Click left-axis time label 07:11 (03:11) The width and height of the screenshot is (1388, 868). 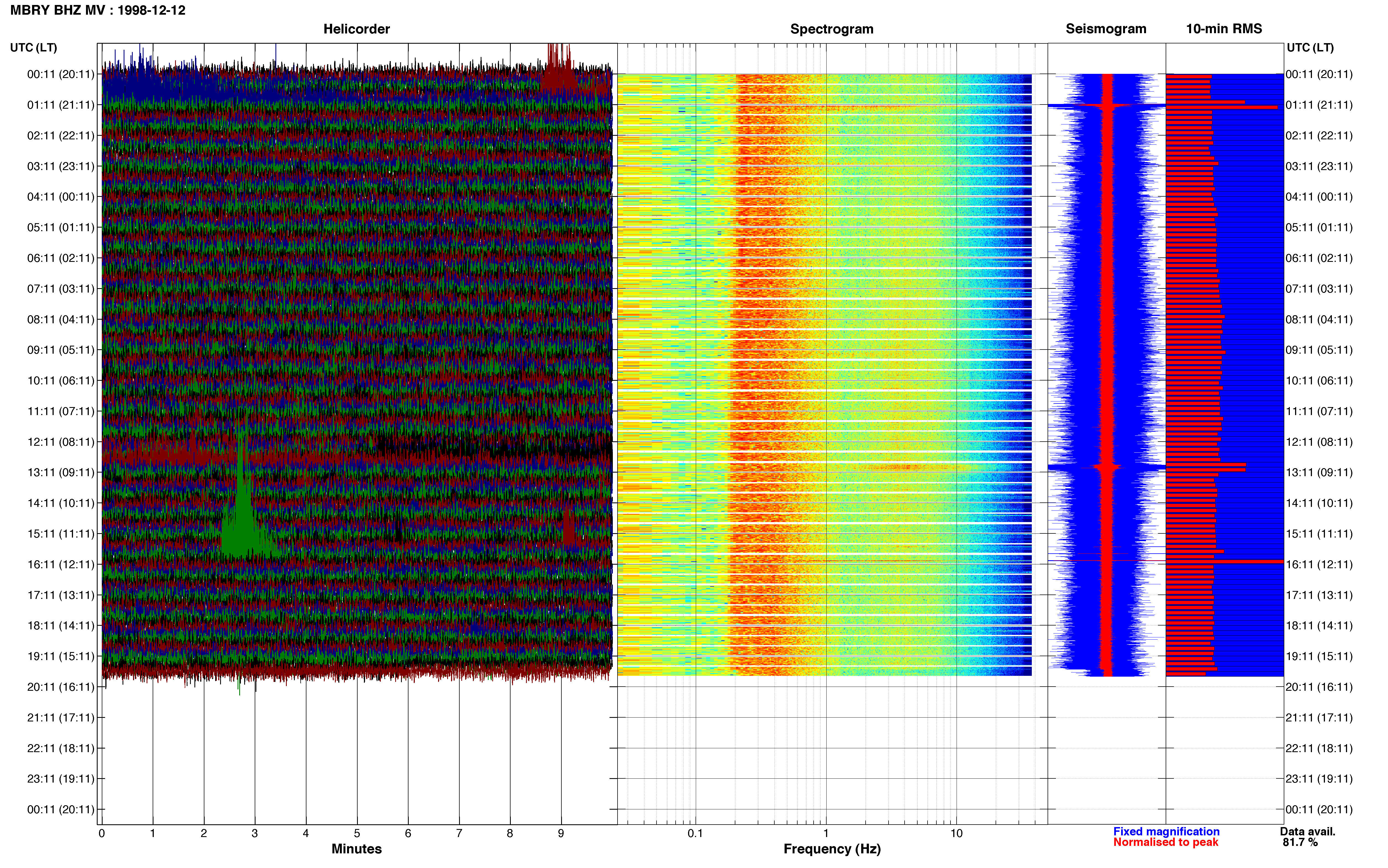tap(61, 289)
